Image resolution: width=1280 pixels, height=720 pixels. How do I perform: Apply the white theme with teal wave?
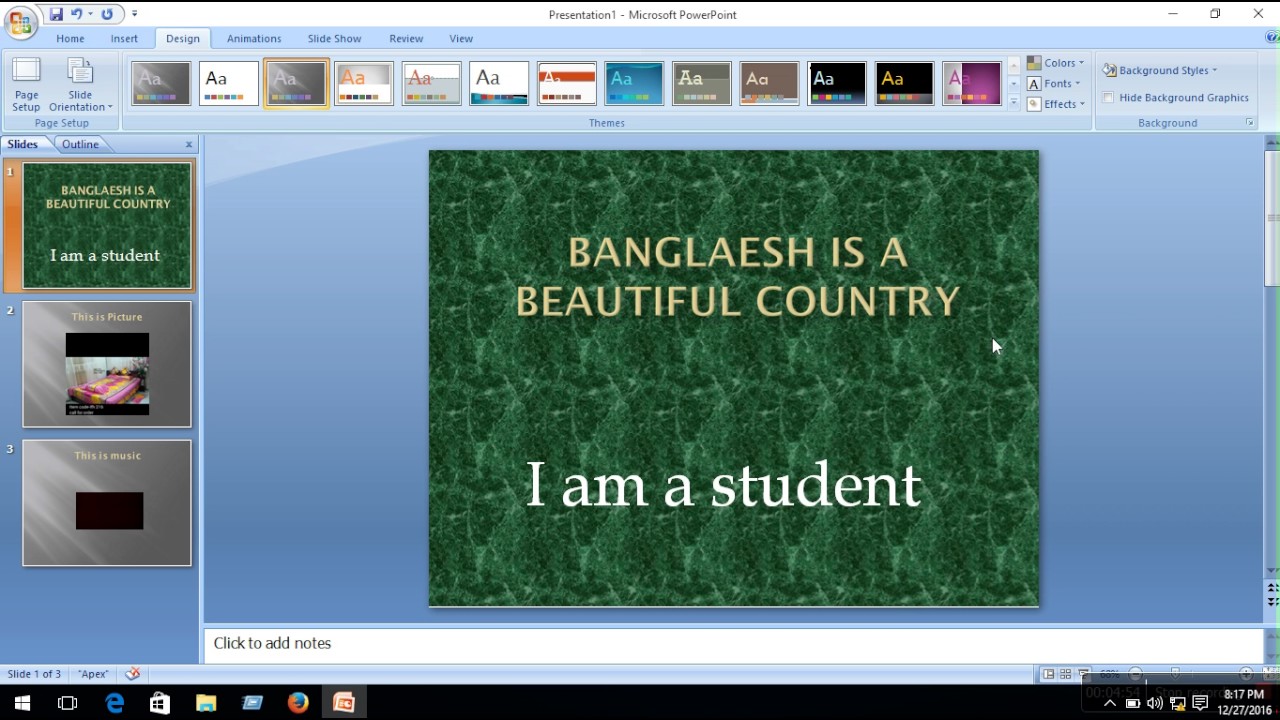[x=499, y=84]
